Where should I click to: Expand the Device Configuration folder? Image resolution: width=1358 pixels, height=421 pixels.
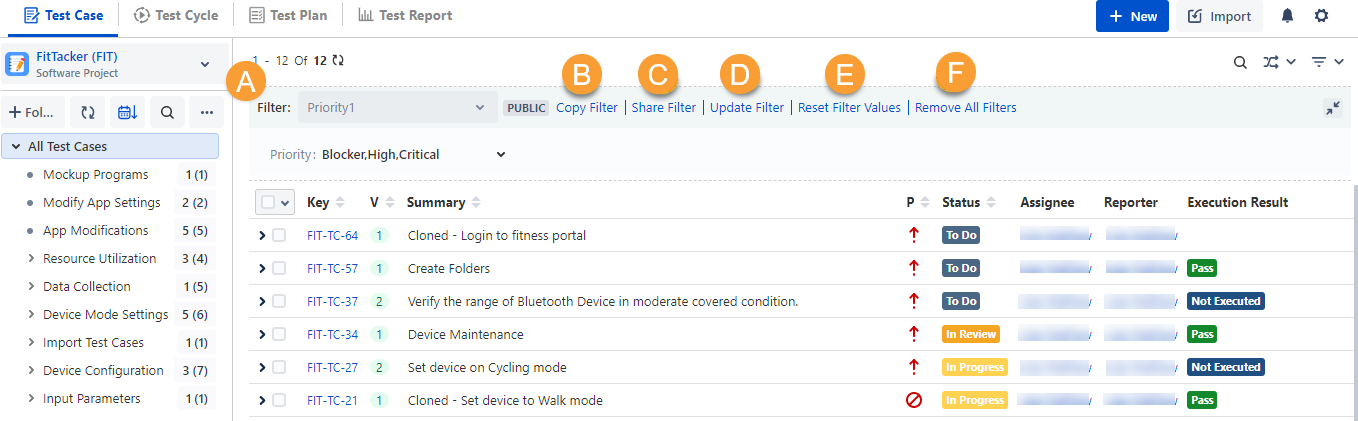[x=31, y=370]
